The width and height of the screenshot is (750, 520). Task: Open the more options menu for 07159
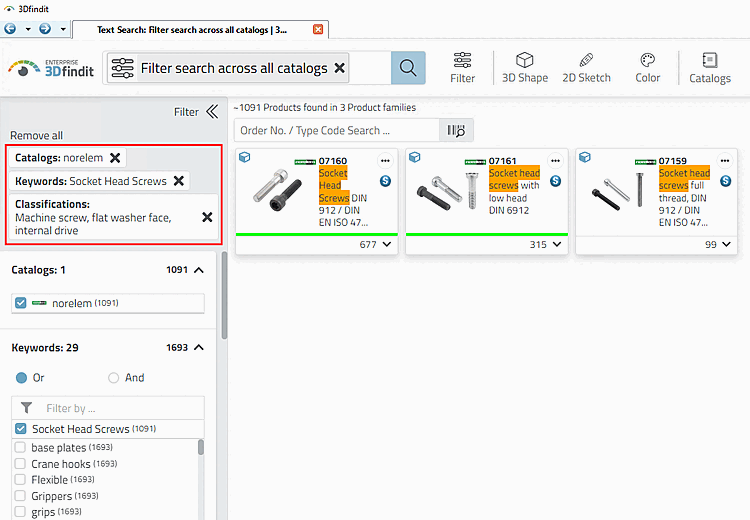click(x=725, y=161)
